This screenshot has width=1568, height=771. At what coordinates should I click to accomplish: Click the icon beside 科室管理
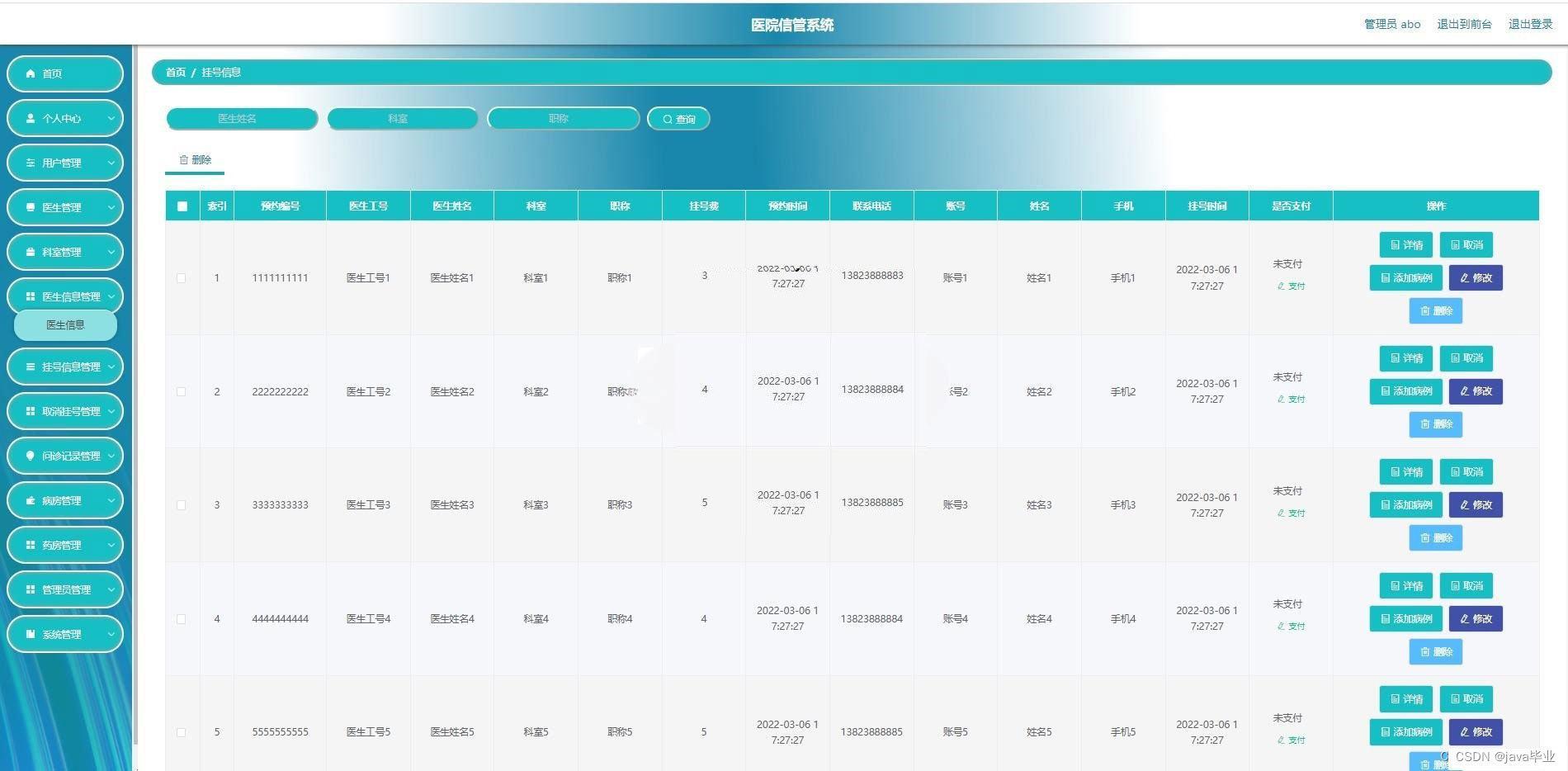(31, 252)
